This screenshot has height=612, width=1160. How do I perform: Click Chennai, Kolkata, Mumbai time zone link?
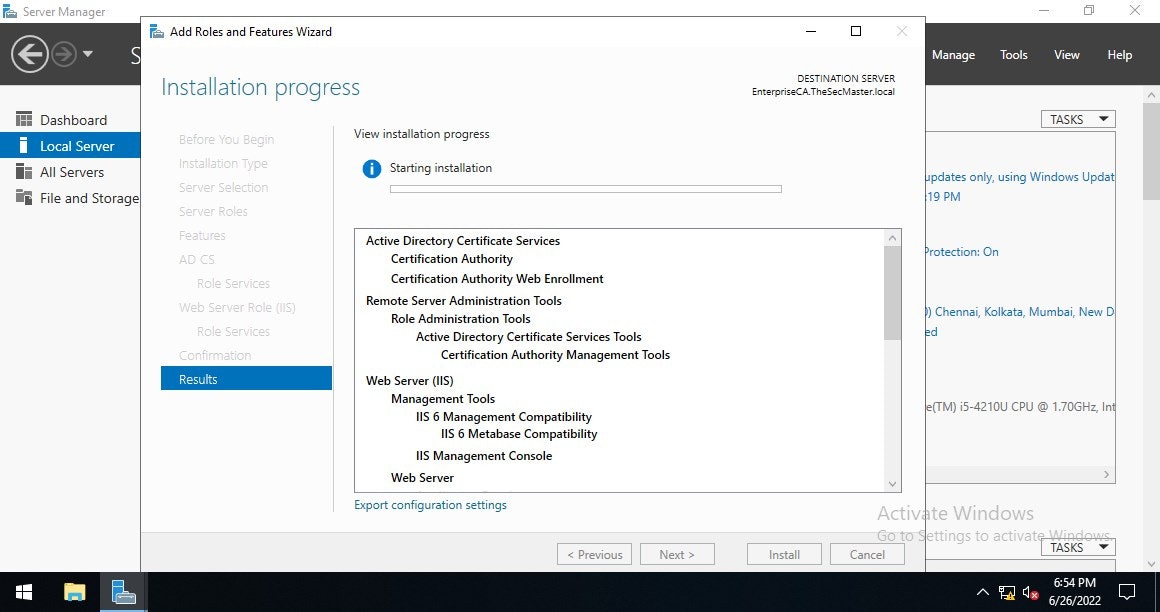(1019, 312)
